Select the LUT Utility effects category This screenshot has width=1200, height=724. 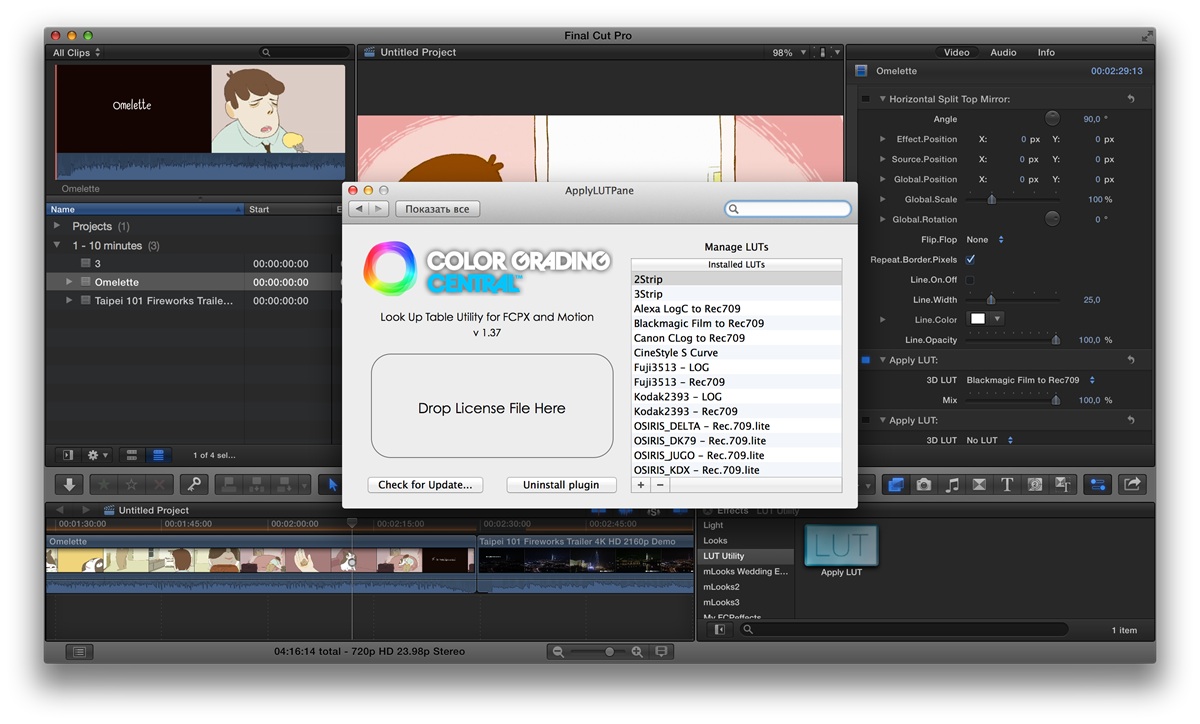point(746,556)
